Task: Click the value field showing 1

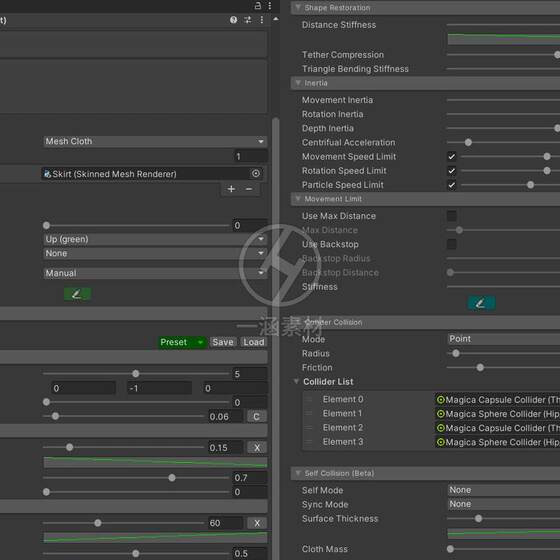Action: coord(250,156)
